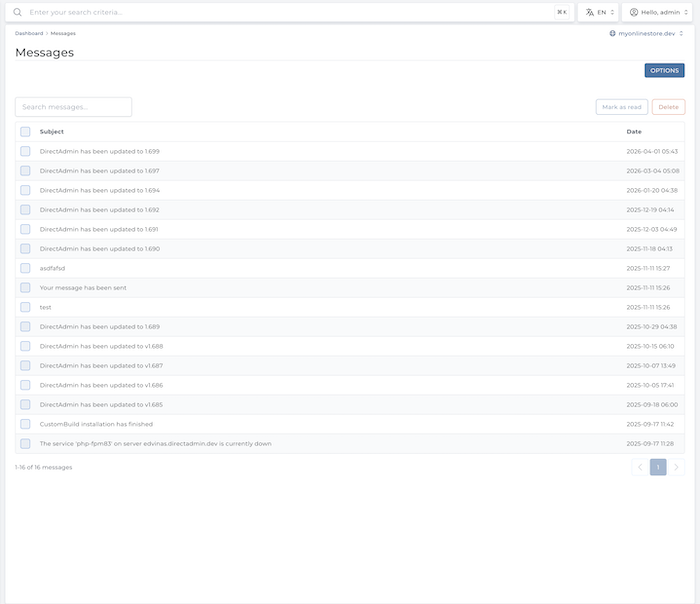Check the message 'updated to v1.687'

tap(25, 366)
